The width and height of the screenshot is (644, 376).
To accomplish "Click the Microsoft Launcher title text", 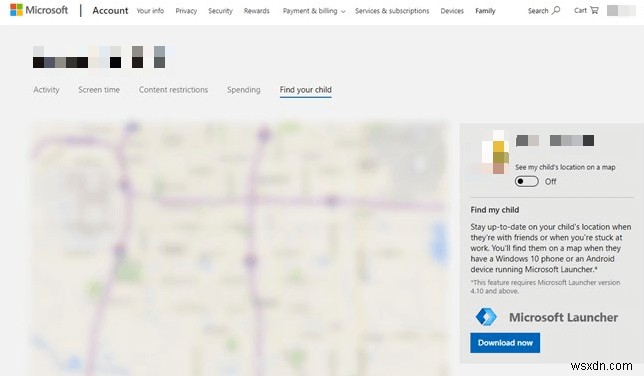I will pos(564,317).
